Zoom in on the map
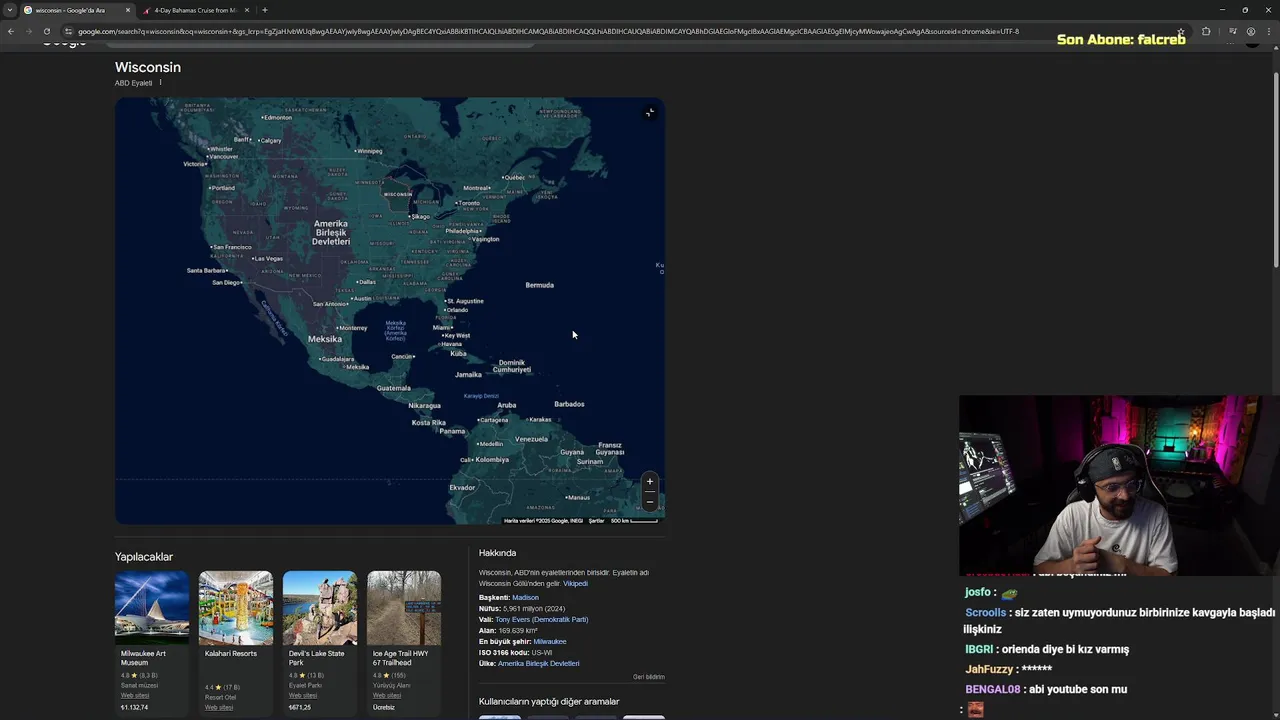1280x720 pixels. 649,481
